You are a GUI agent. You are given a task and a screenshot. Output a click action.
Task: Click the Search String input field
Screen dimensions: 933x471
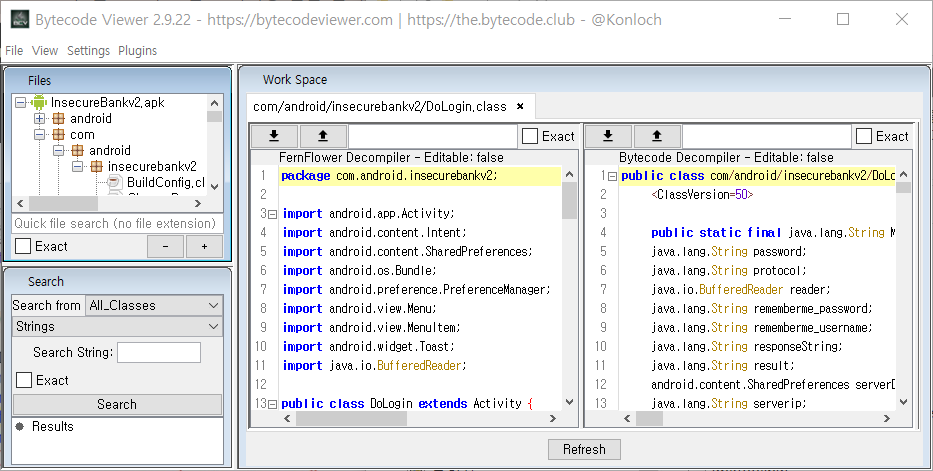[159, 352]
